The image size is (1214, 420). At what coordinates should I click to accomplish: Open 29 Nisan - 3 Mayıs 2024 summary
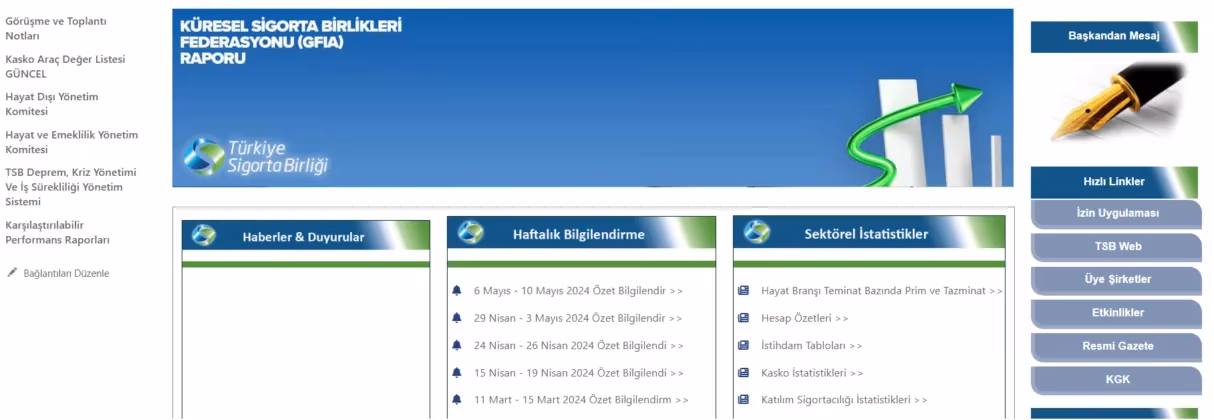(x=578, y=318)
